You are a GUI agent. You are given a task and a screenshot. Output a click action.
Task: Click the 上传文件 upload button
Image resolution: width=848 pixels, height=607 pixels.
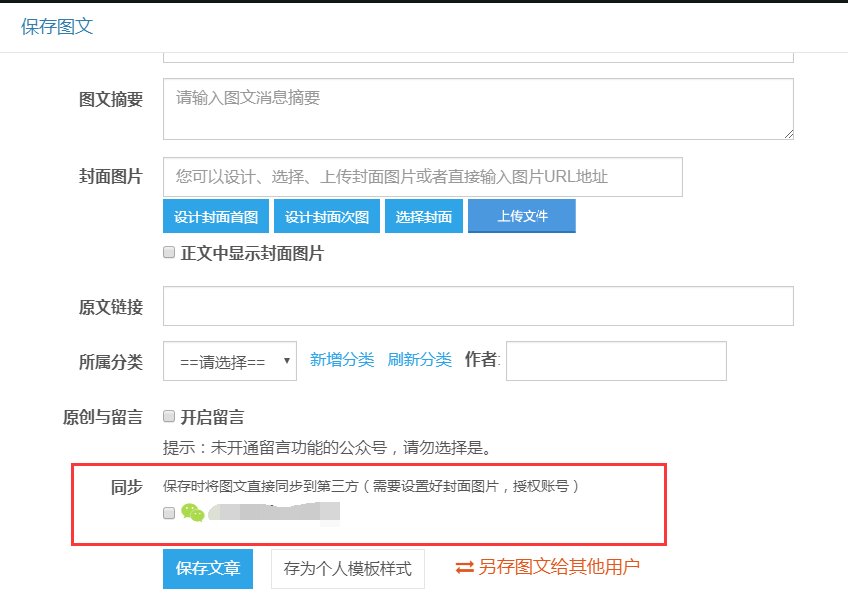(x=521, y=215)
